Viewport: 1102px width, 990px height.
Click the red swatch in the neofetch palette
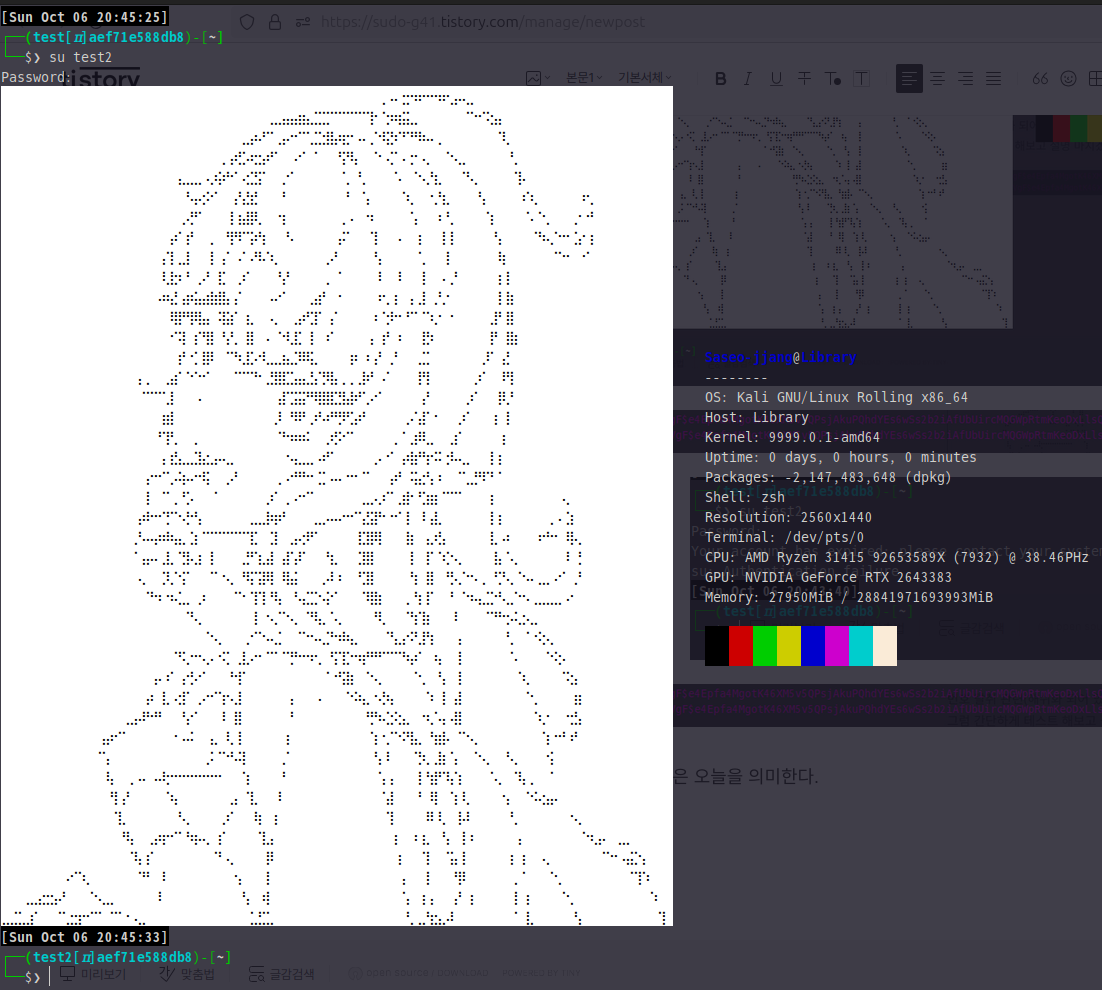click(741, 646)
